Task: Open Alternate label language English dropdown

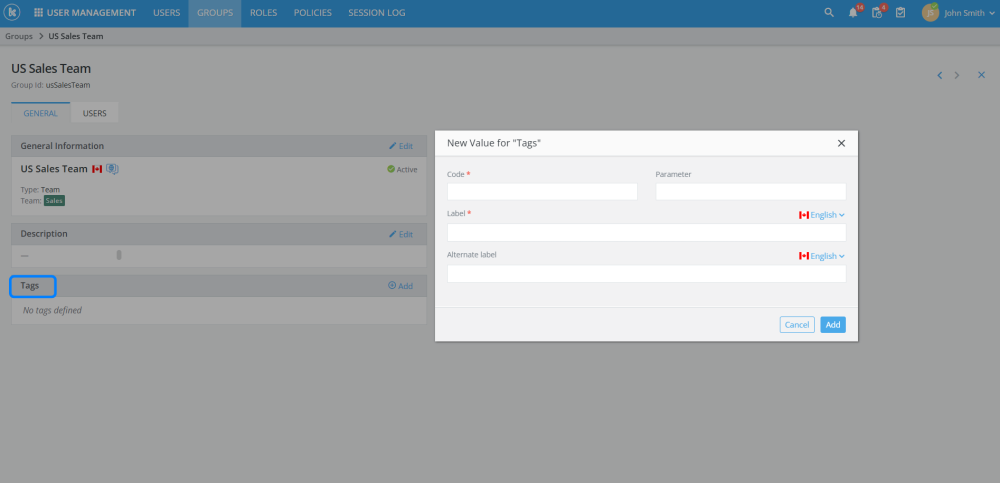Action: [x=822, y=256]
